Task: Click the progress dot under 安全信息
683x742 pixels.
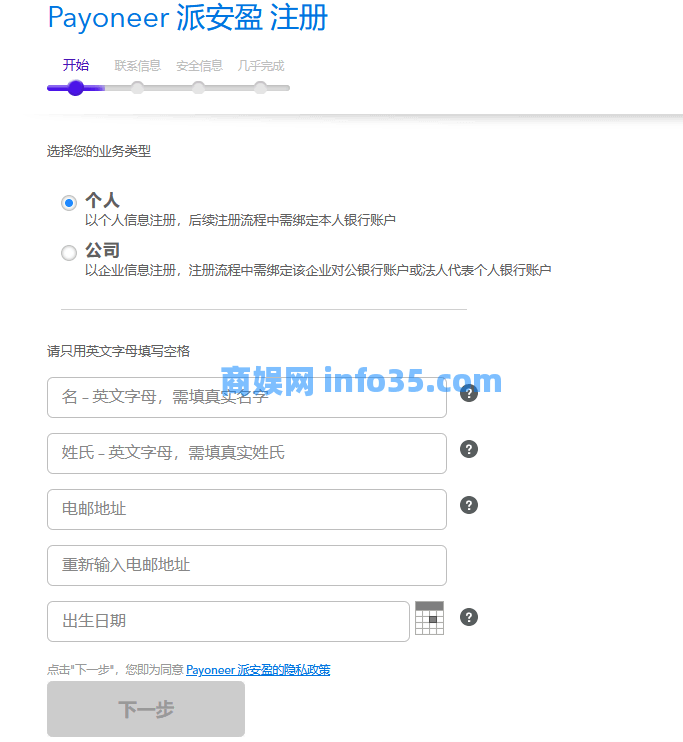Action: [199, 88]
